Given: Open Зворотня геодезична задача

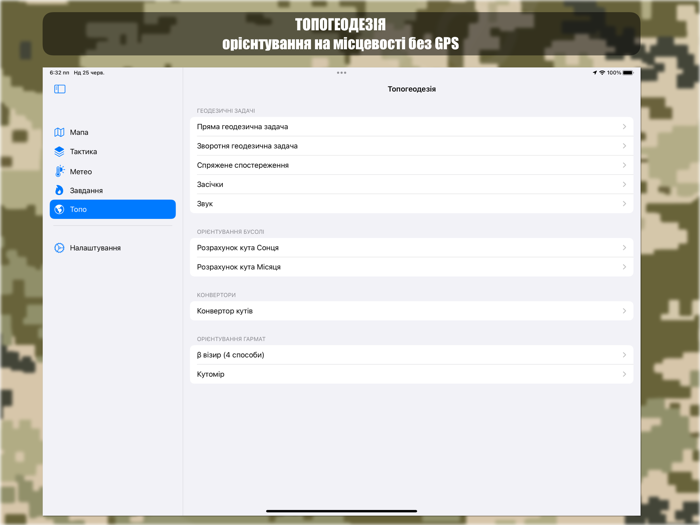Looking at the screenshot, I should point(411,146).
